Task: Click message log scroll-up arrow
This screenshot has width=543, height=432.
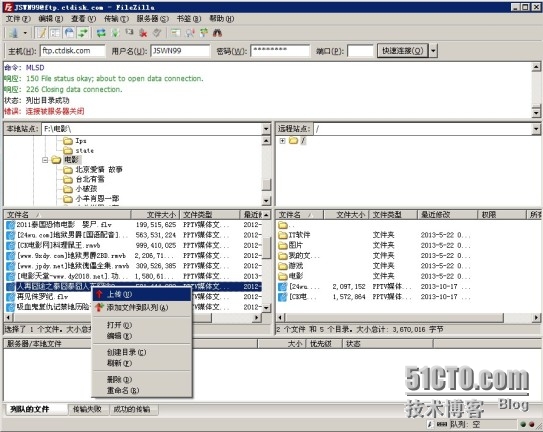Action: pos(536,67)
